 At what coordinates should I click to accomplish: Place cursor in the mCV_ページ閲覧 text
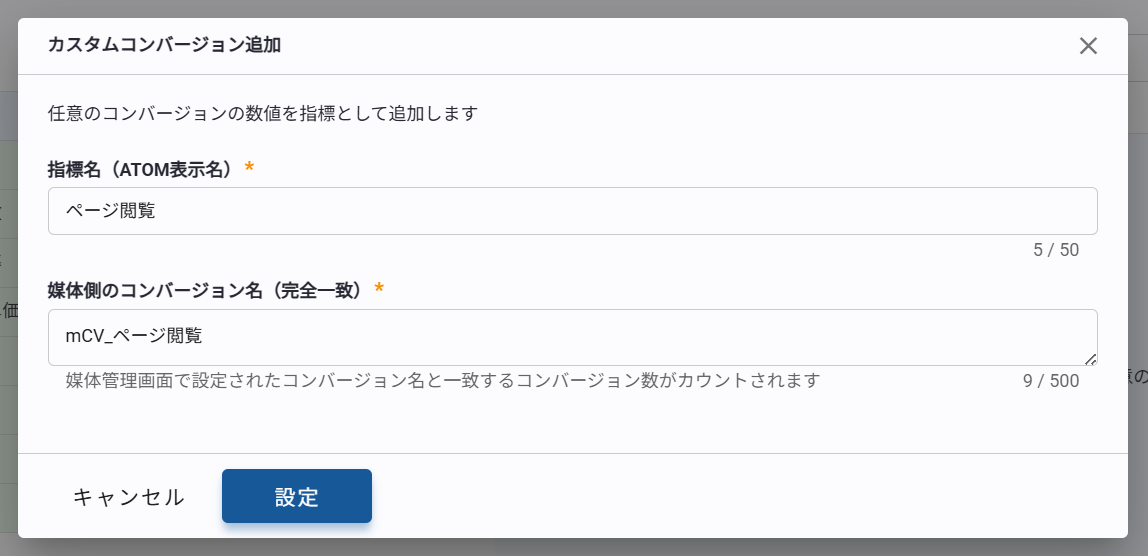tap(134, 337)
